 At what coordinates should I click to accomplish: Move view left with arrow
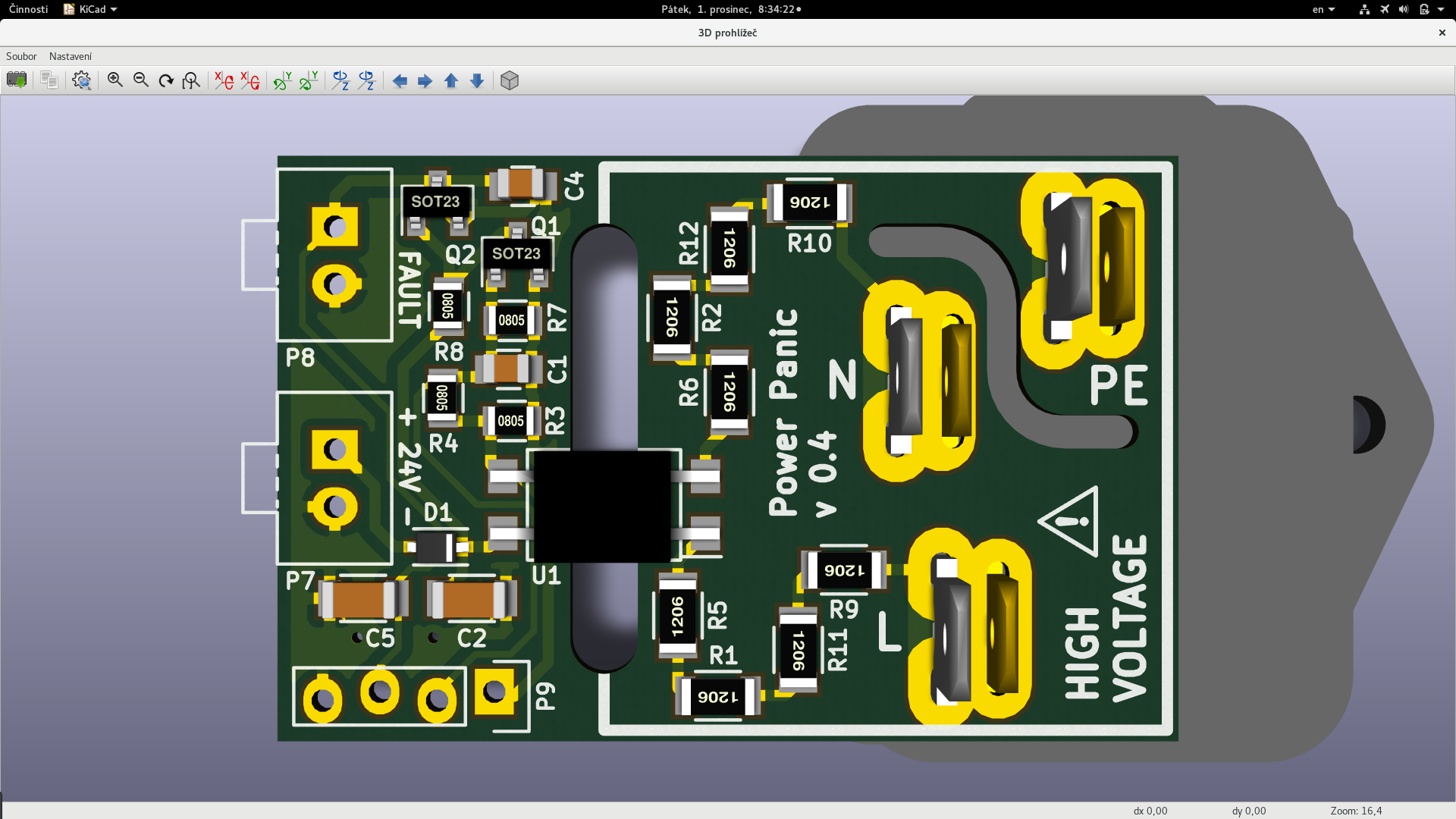click(400, 80)
